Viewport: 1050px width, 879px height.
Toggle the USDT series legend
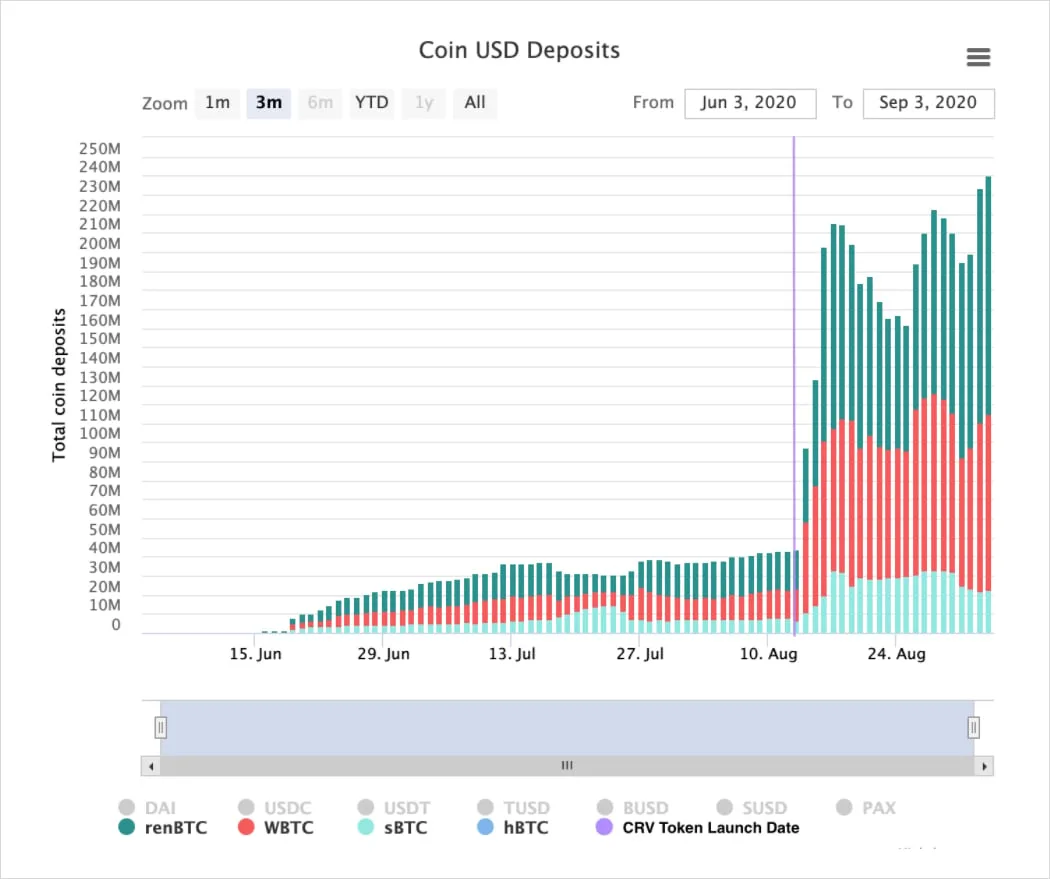(x=394, y=807)
